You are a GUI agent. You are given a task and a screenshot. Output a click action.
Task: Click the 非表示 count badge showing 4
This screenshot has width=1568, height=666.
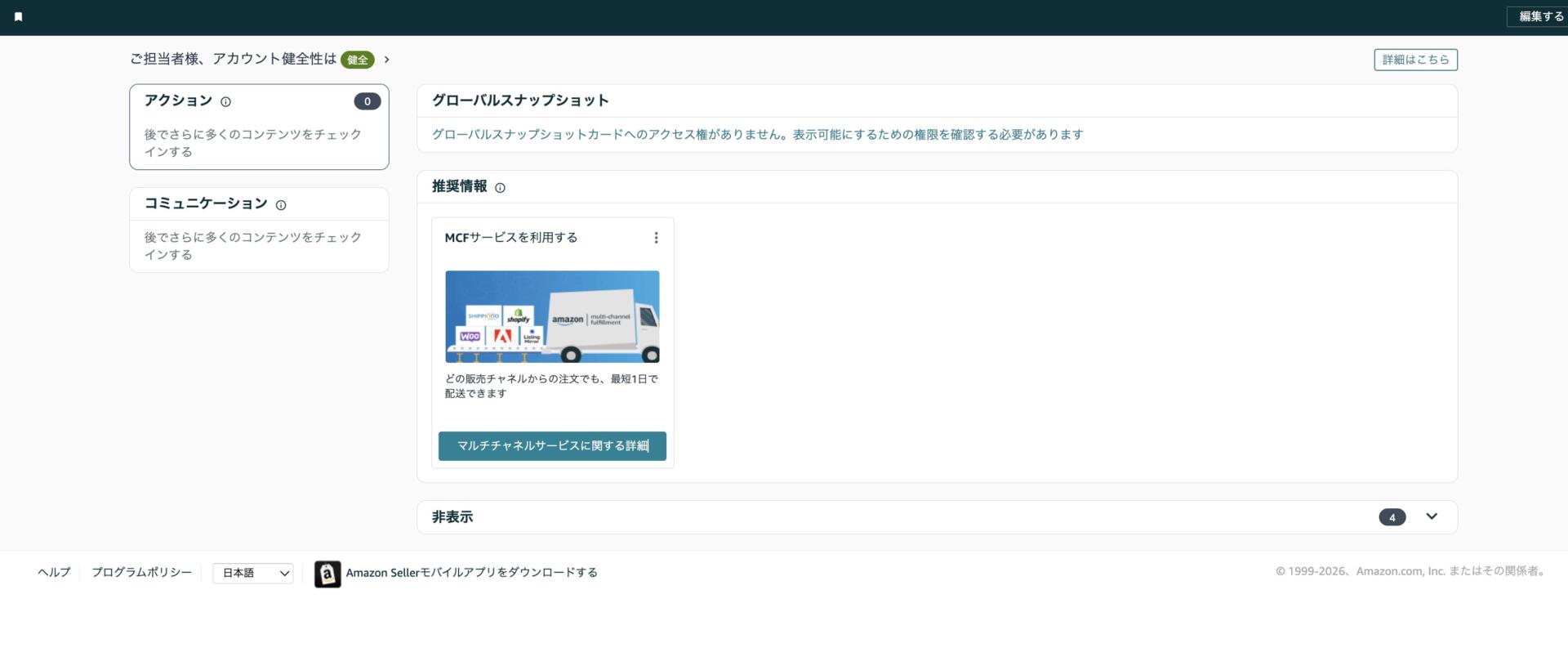pos(1392,517)
